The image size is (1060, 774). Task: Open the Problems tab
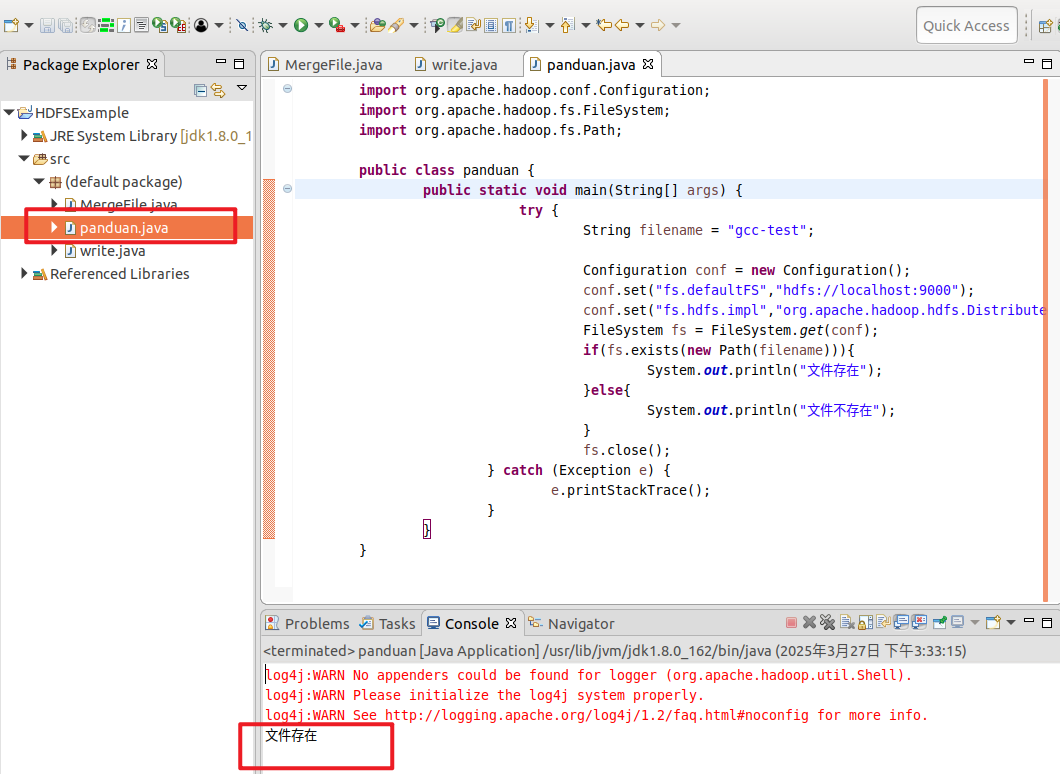click(x=316, y=623)
